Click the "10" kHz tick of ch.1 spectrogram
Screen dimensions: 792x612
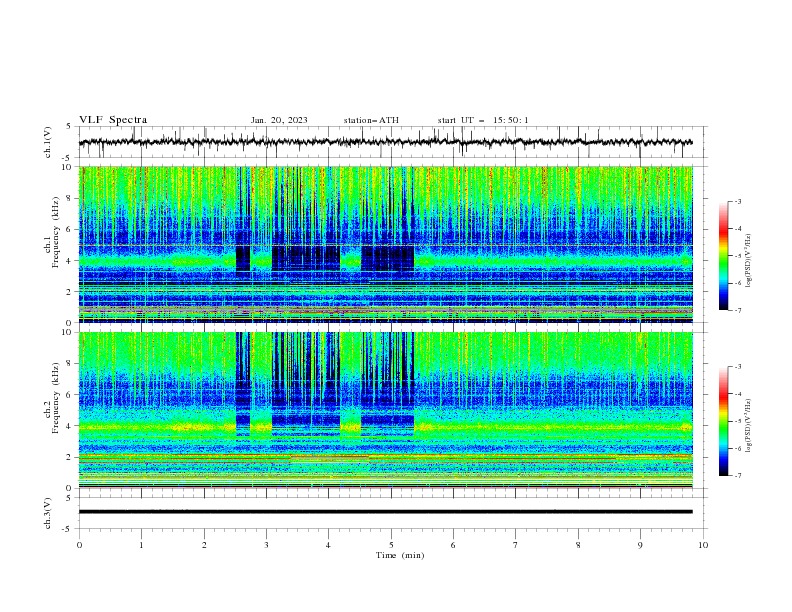coord(67,167)
